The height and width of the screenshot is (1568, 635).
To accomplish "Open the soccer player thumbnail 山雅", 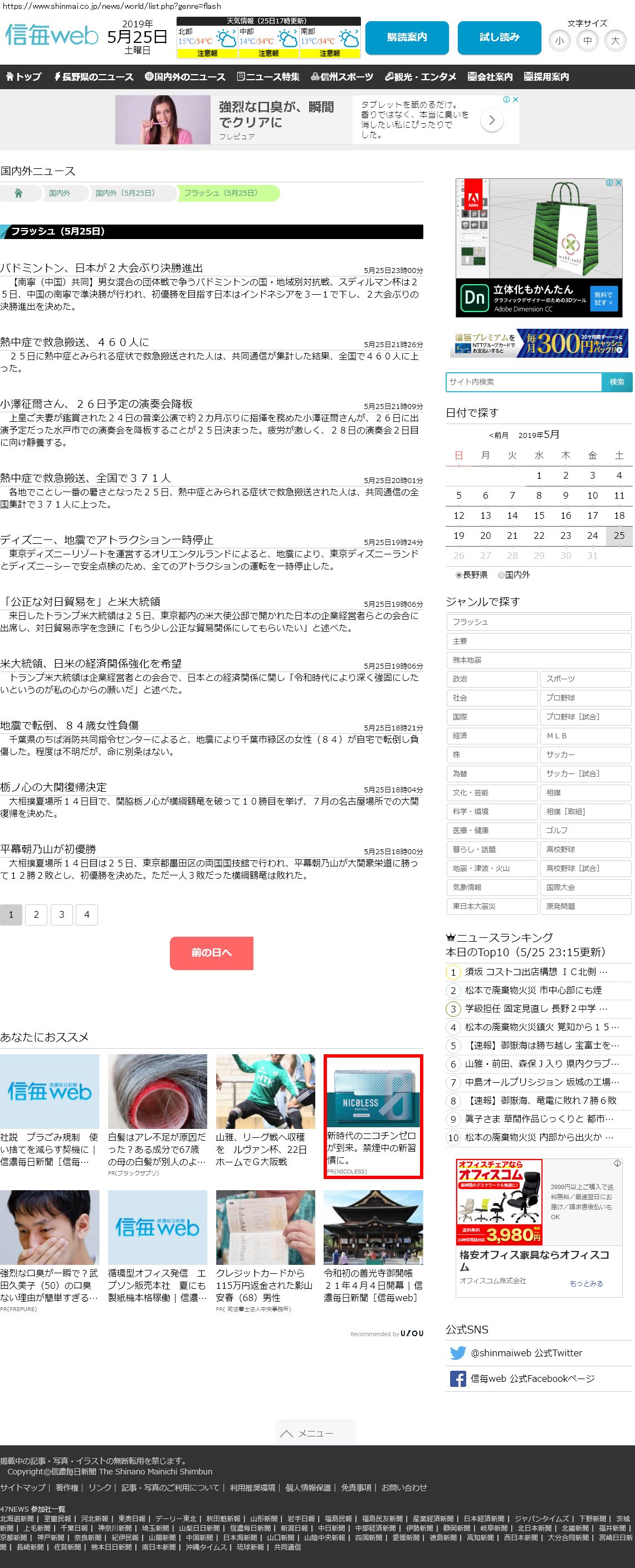I will (265, 1092).
